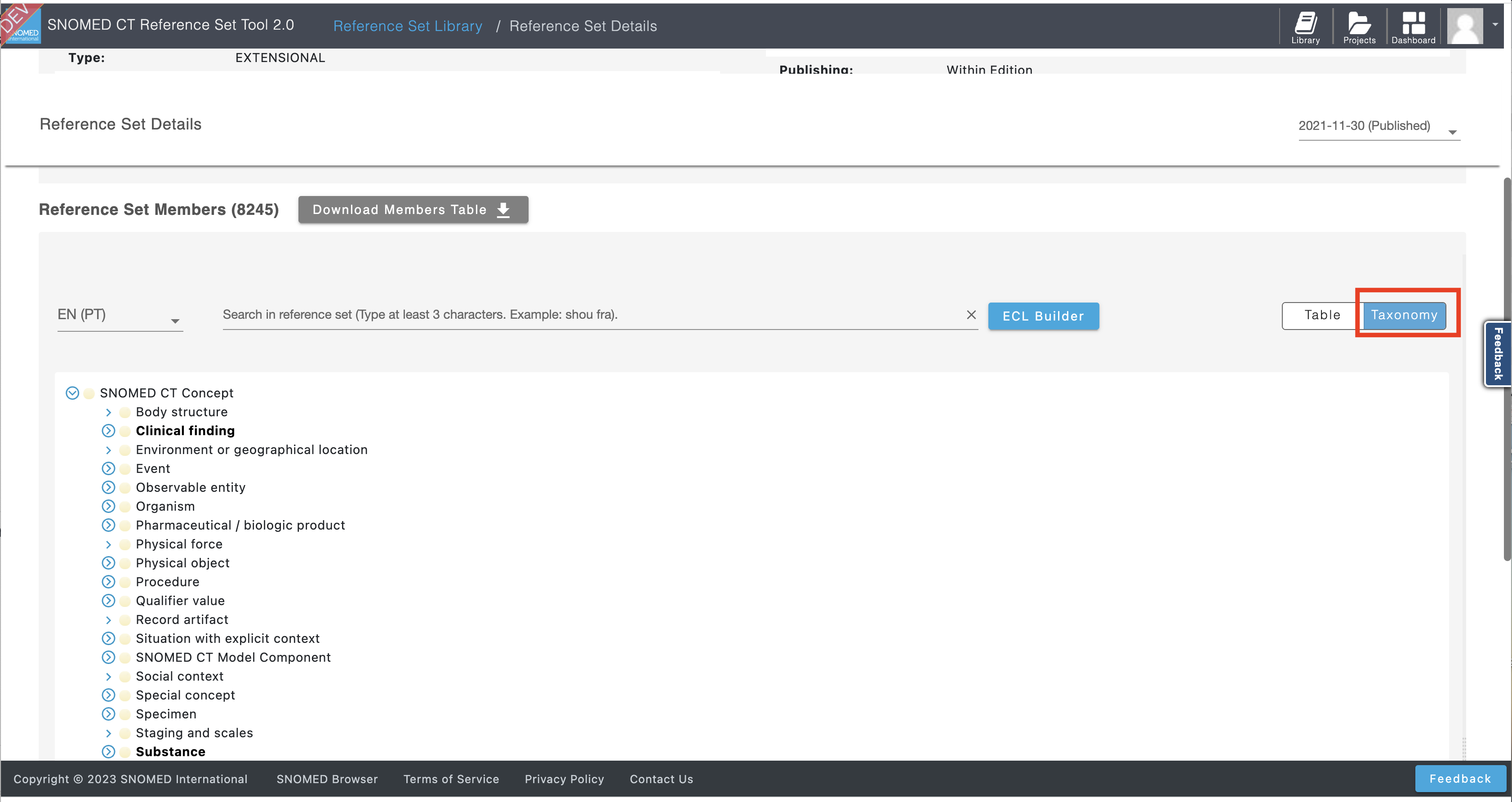
Task: Expand the Body structure node
Action: [x=108, y=412]
